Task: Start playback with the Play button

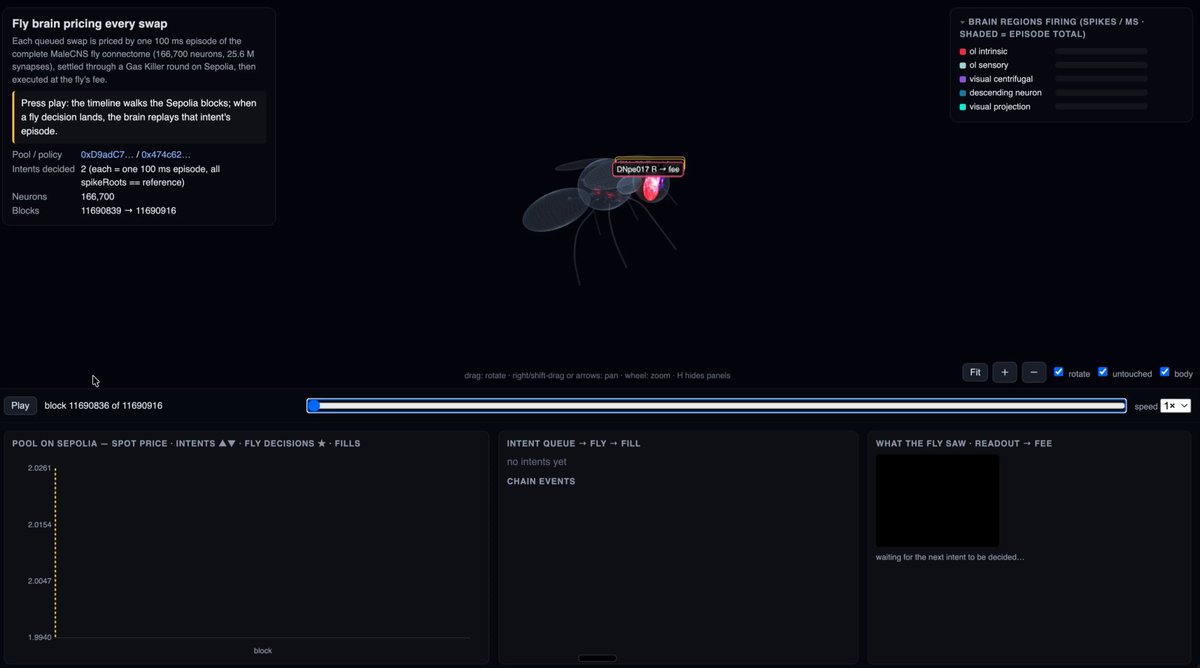Action: coord(21,406)
